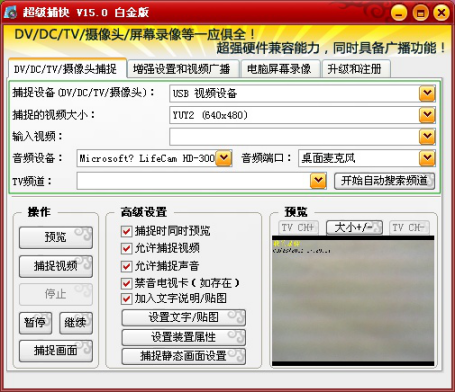Open 设置文字/贴图 settings

pyautogui.click(x=184, y=318)
